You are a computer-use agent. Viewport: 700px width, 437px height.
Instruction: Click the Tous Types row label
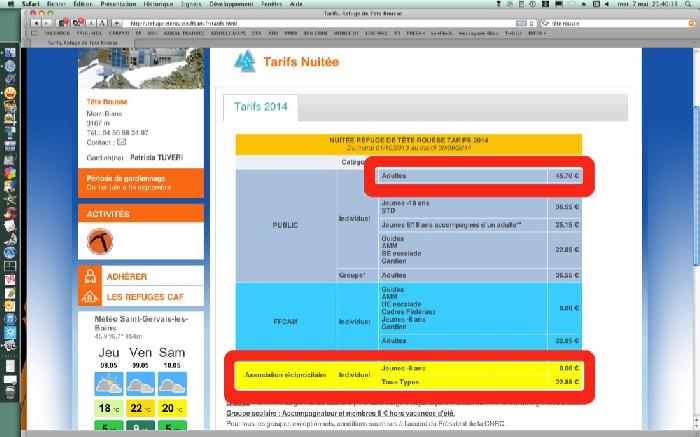click(x=400, y=382)
